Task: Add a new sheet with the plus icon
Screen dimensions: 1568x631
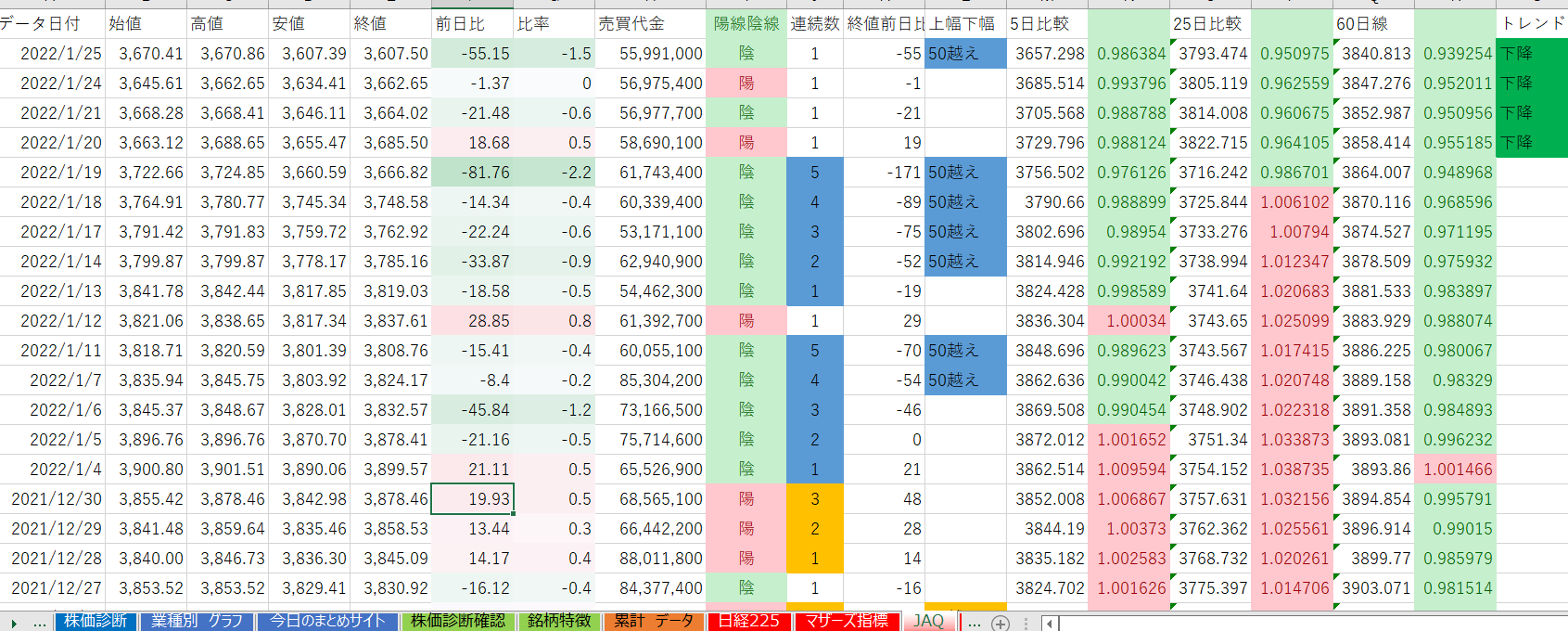Action: (1000, 623)
